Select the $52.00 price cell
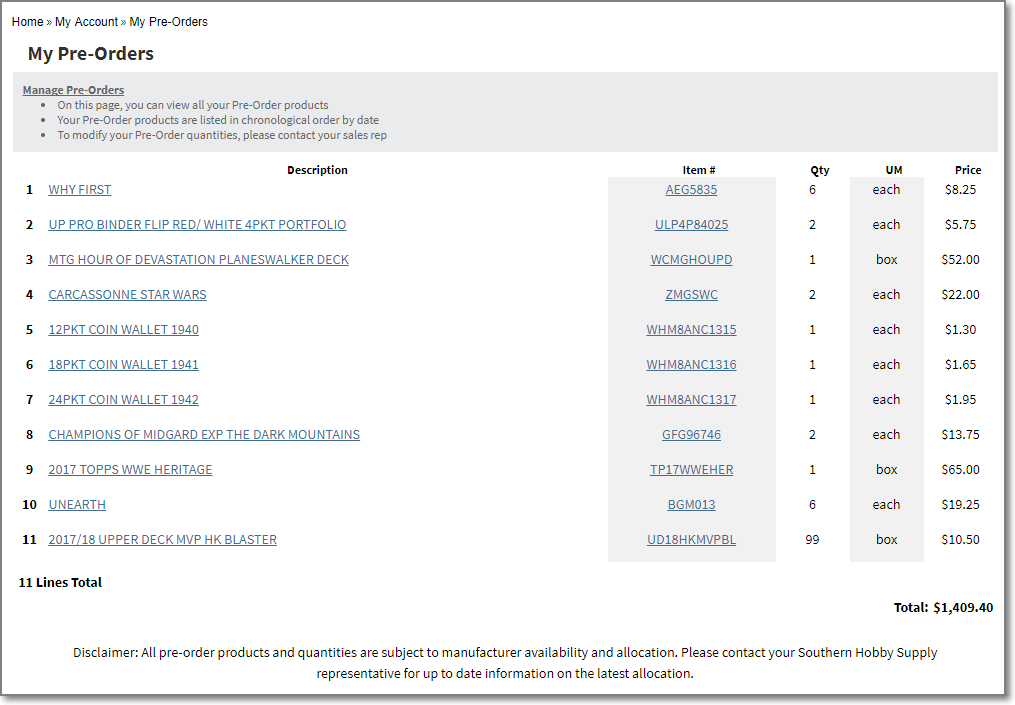The height and width of the screenshot is (705, 1015). point(961,260)
